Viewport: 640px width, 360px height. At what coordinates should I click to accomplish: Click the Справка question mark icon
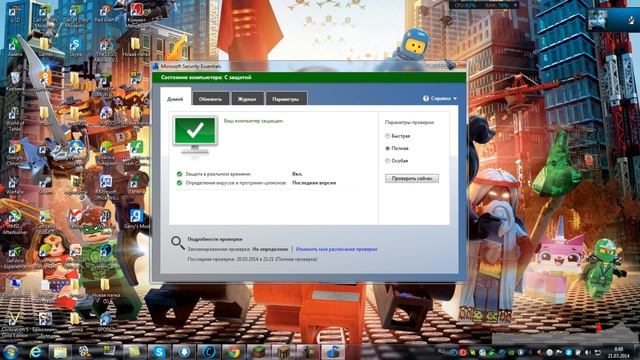[x=426, y=98]
